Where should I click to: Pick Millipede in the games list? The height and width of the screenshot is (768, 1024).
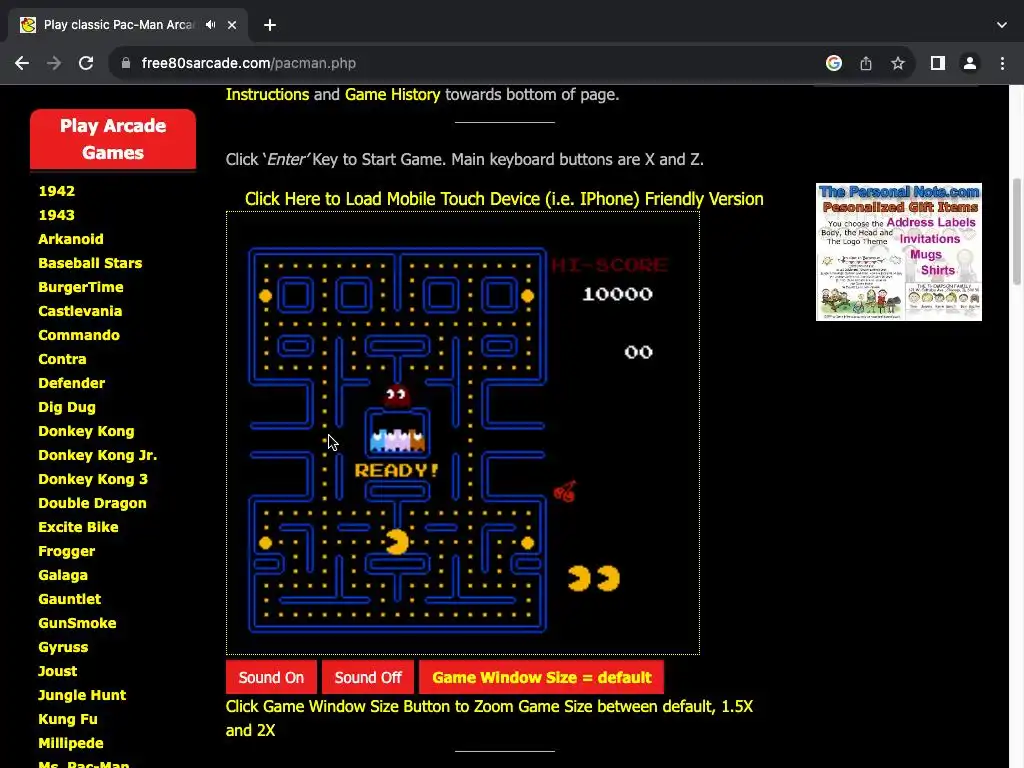[71, 743]
